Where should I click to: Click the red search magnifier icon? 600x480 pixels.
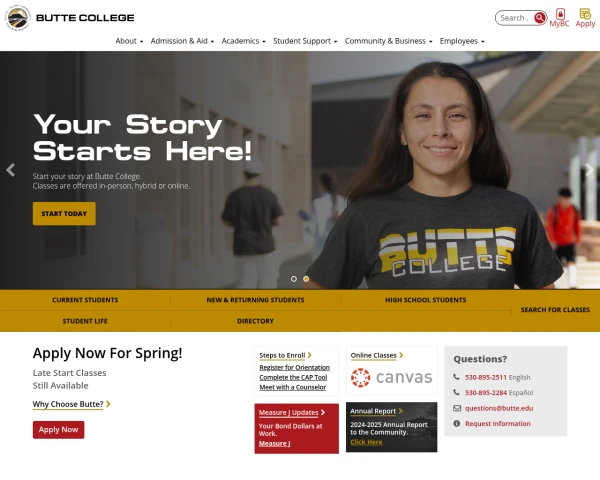540,18
